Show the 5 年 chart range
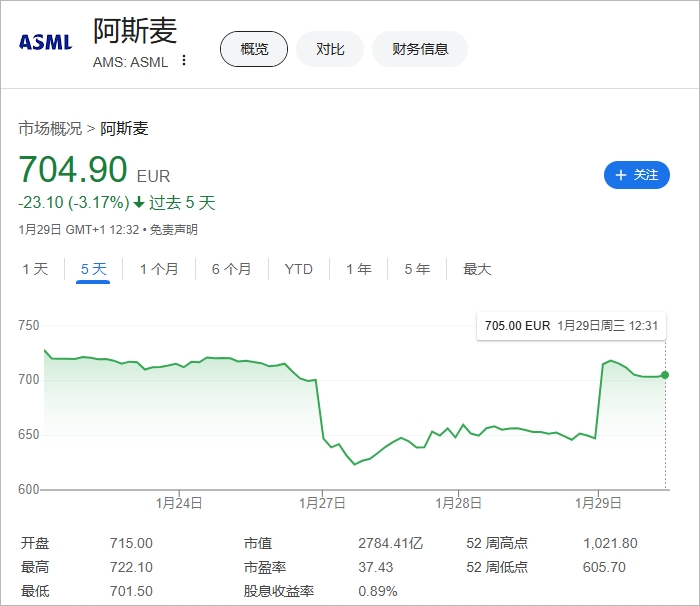The height and width of the screenshot is (606, 700). coord(417,269)
